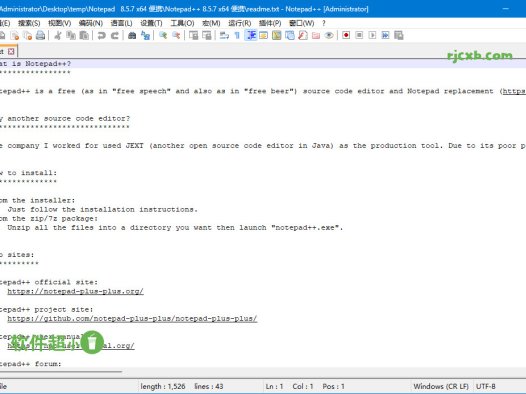Viewport: 526px width, 394px height.
Task: Zoom in using the magnifier plus icon
Action: click(163, 35)
